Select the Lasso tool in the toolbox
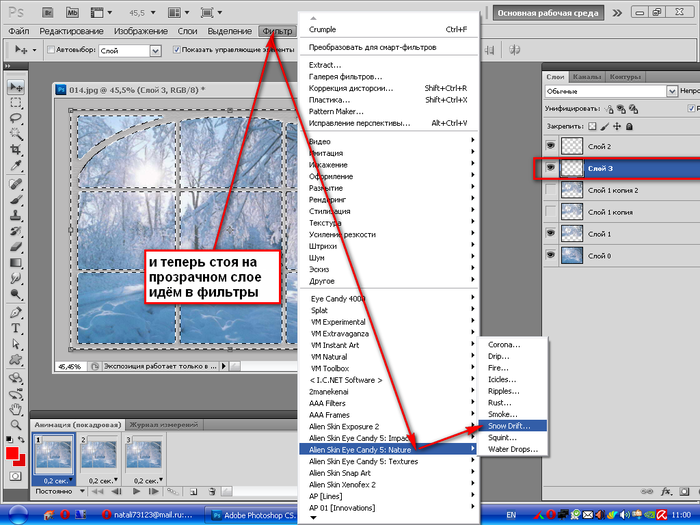 tap(16, 119)
